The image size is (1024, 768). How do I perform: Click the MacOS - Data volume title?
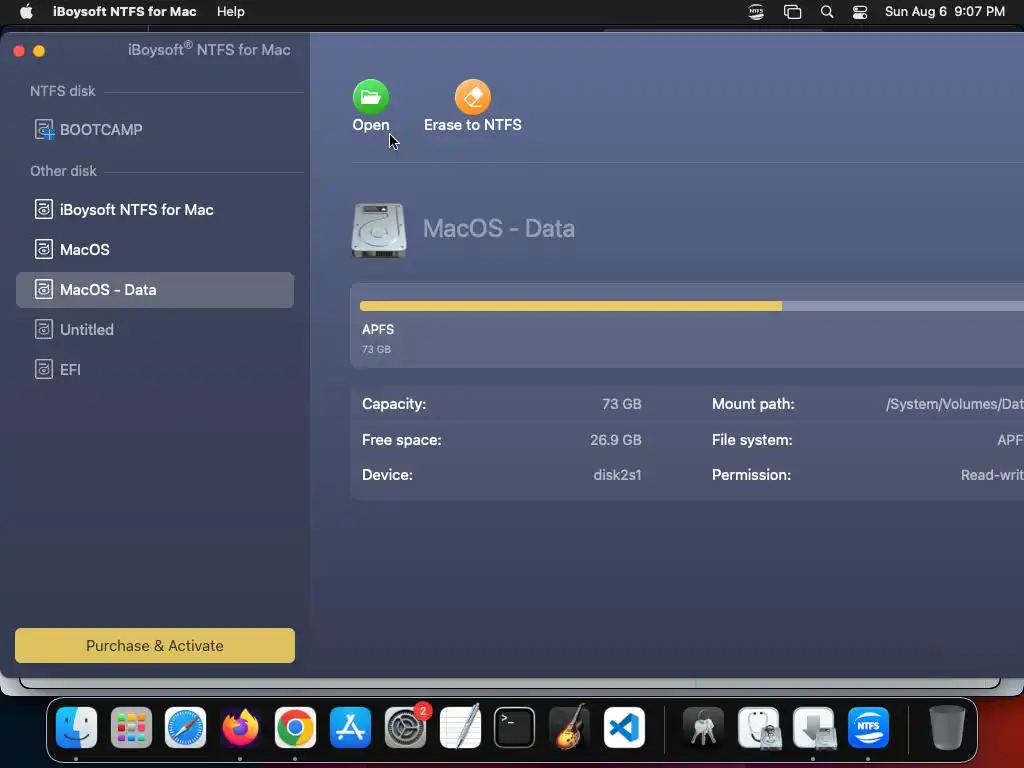(x=499, y=229)
